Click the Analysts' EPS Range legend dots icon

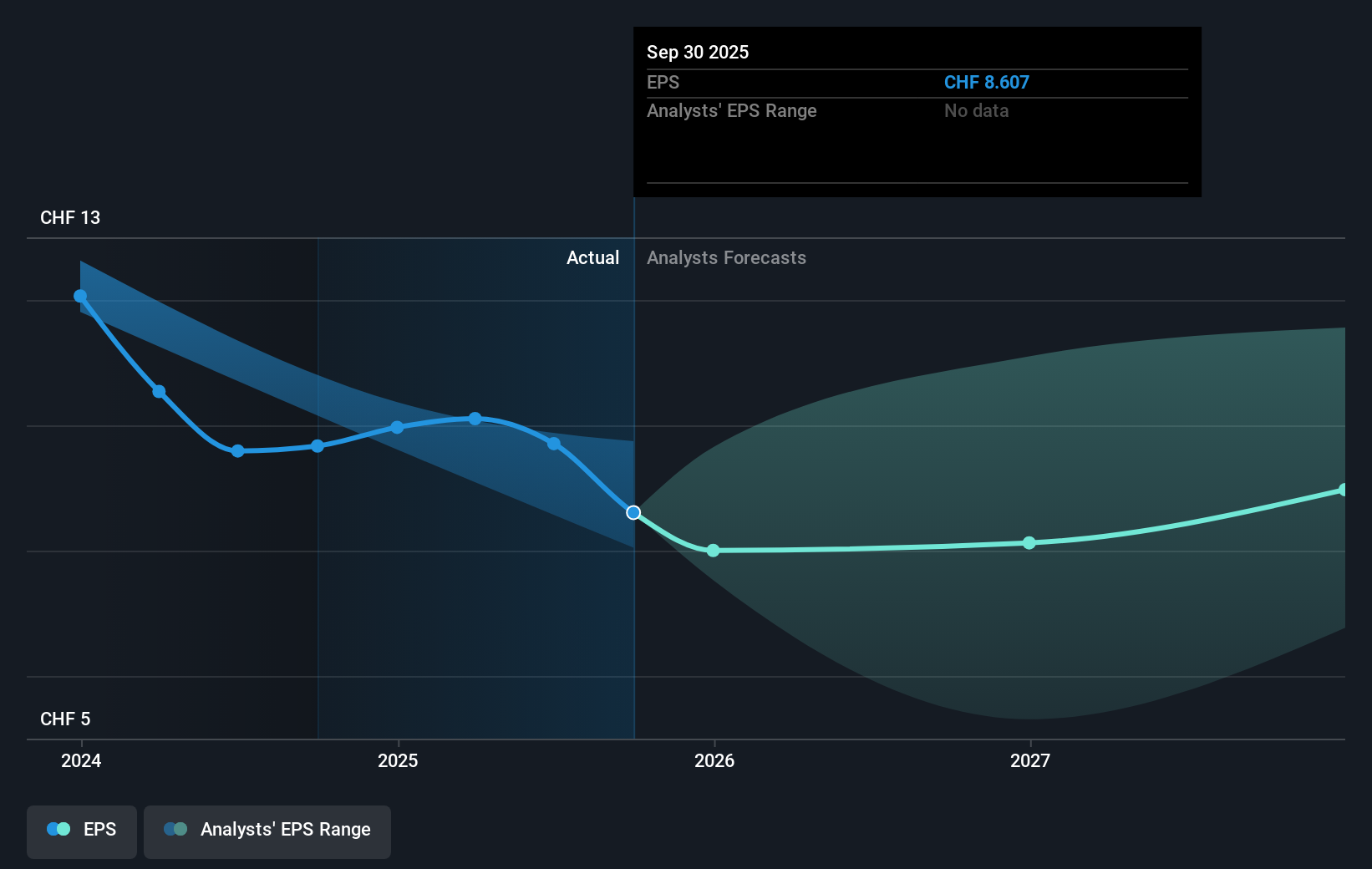click(x=175, y=829)
